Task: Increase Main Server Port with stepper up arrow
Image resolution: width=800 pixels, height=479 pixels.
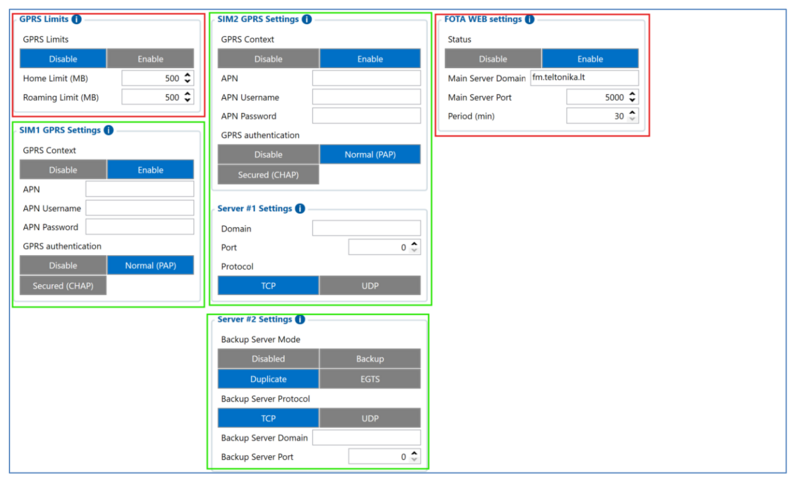Action: pyautogui.click(x=632, y=93)
